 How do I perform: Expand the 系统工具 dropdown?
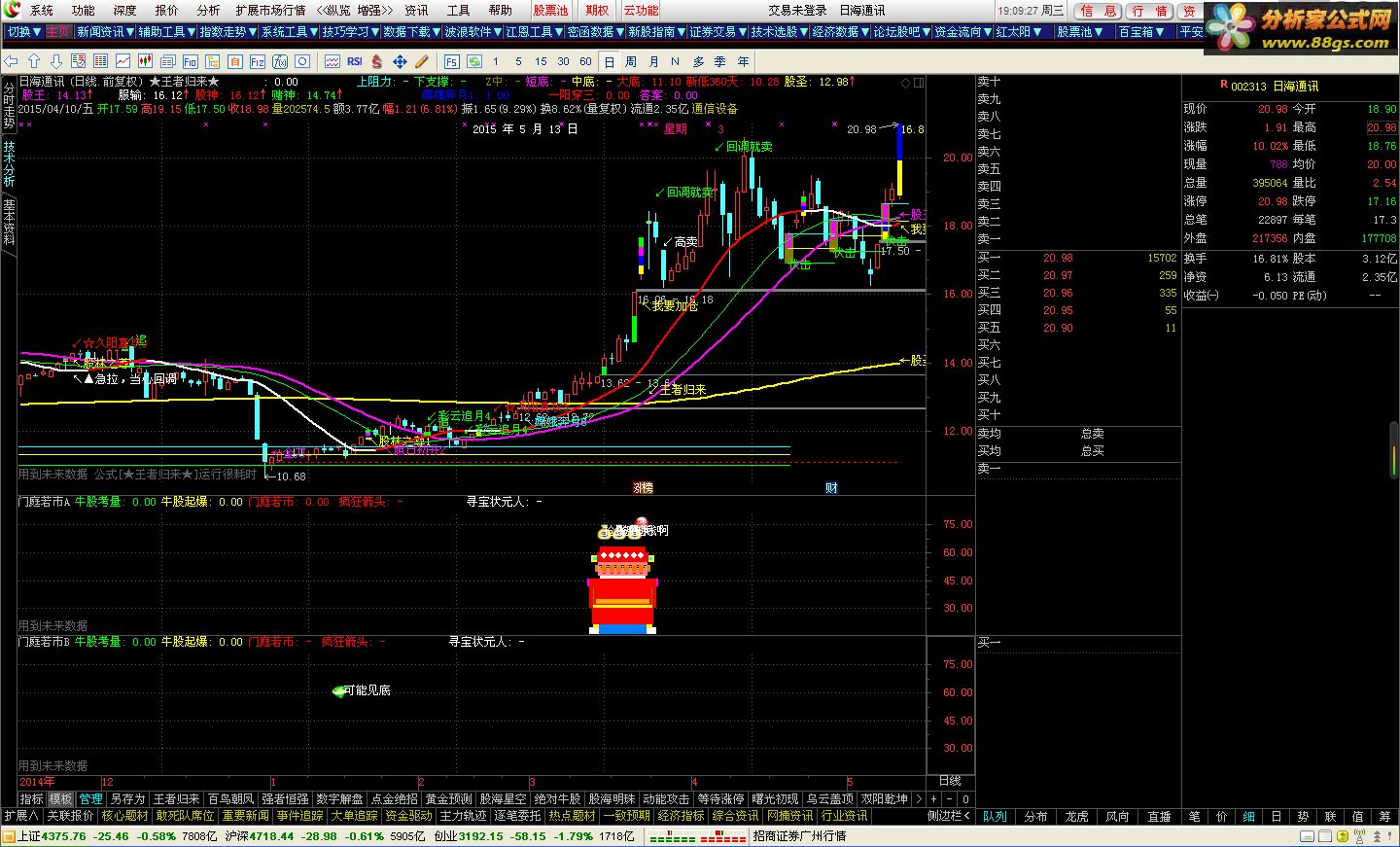click(x=289, y=32)
